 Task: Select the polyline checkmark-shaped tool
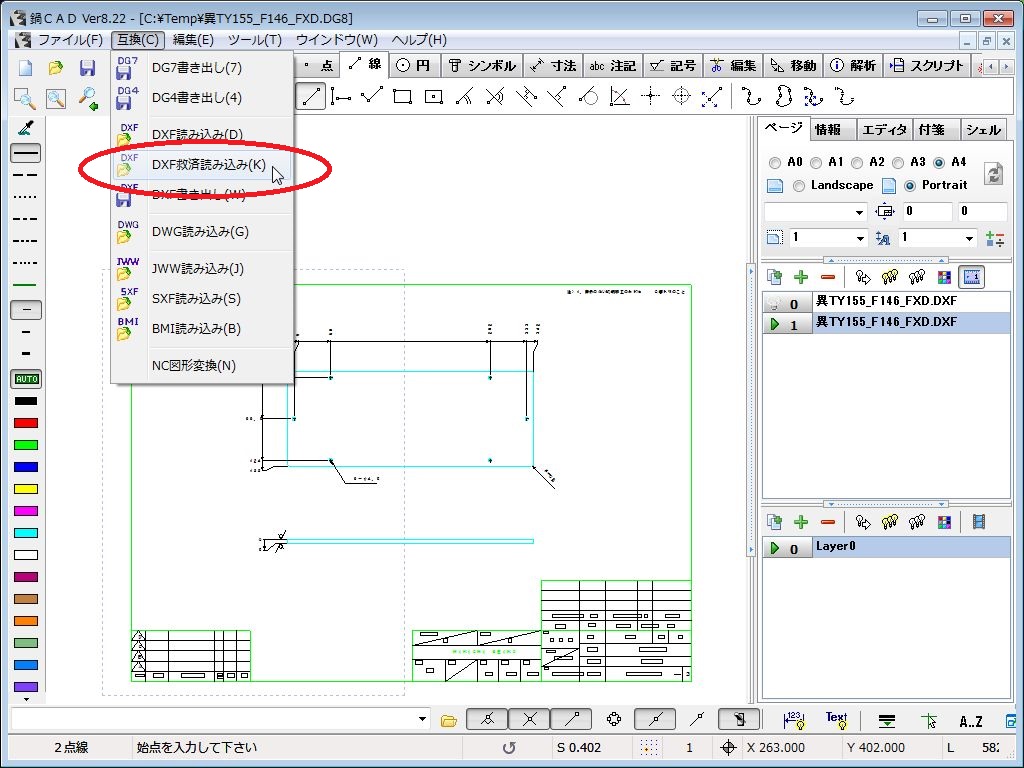(372, 97)
